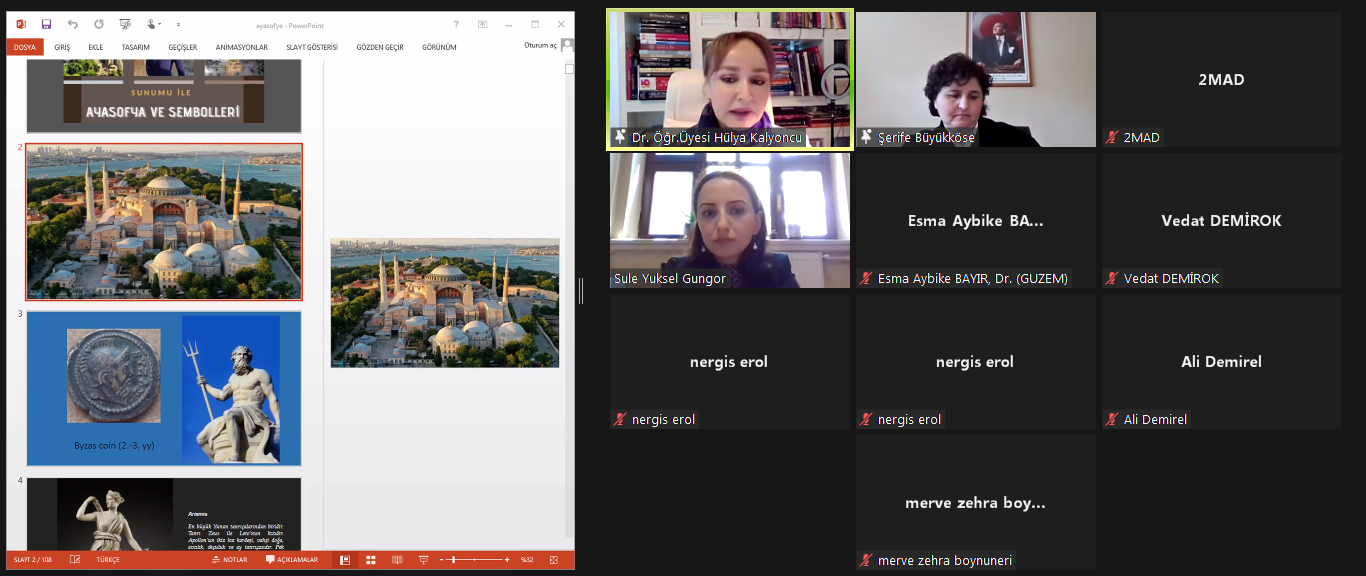The width and height of the screenshot is (1366, 576).
Task: Open the GEÇİŞLER ribbon tab
Action: pos(183,47)
